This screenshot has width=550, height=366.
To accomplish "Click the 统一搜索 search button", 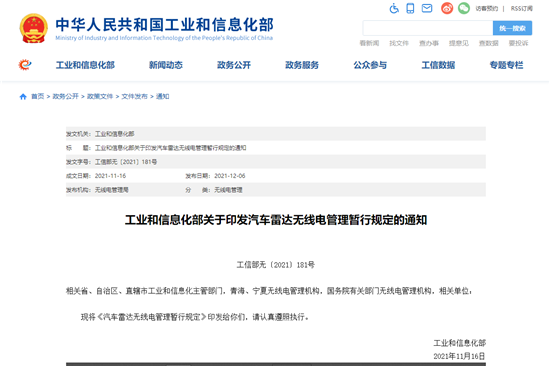I will click(x=512, y=28).
